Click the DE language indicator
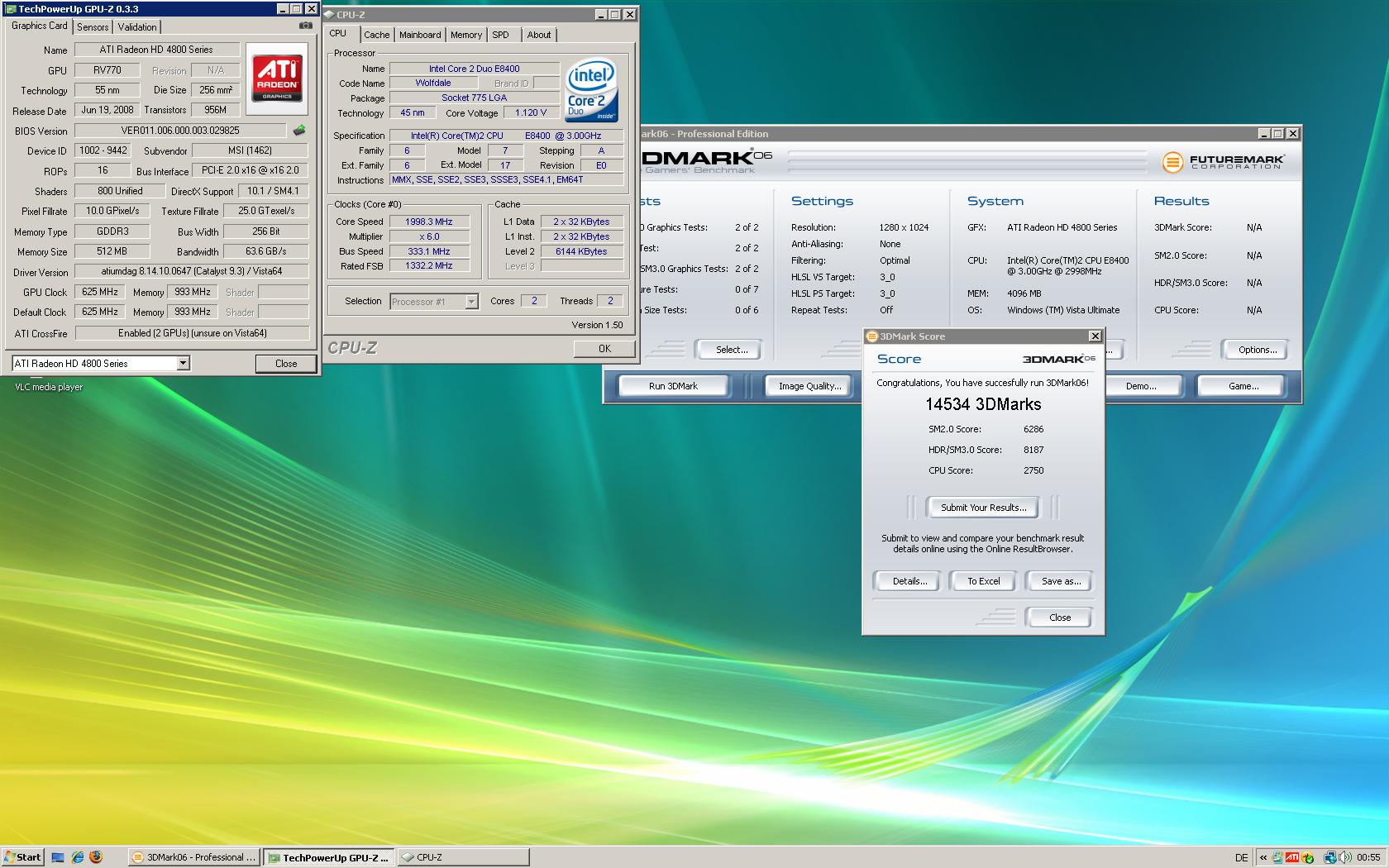 point(1241,857)
